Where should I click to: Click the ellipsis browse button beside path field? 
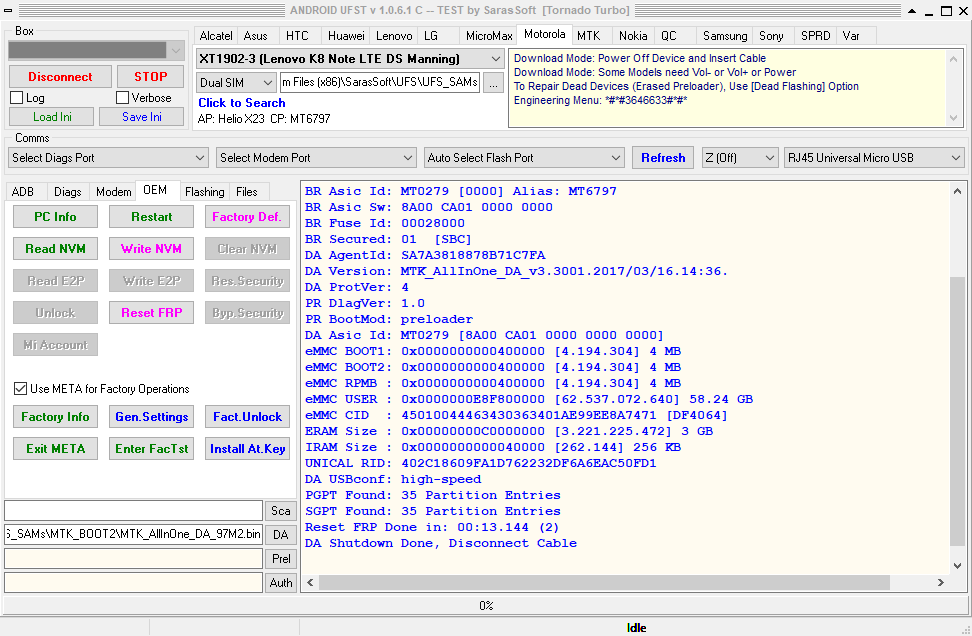493,83
